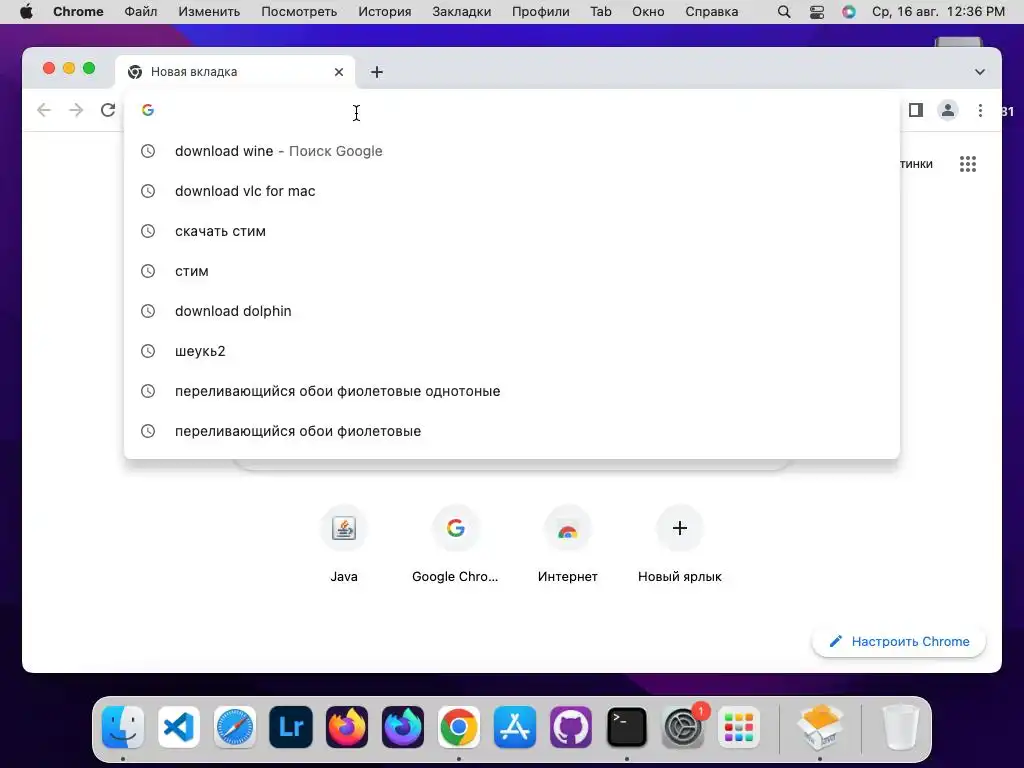Launch Firefox Developer Edition from Dock

[403, 727]
